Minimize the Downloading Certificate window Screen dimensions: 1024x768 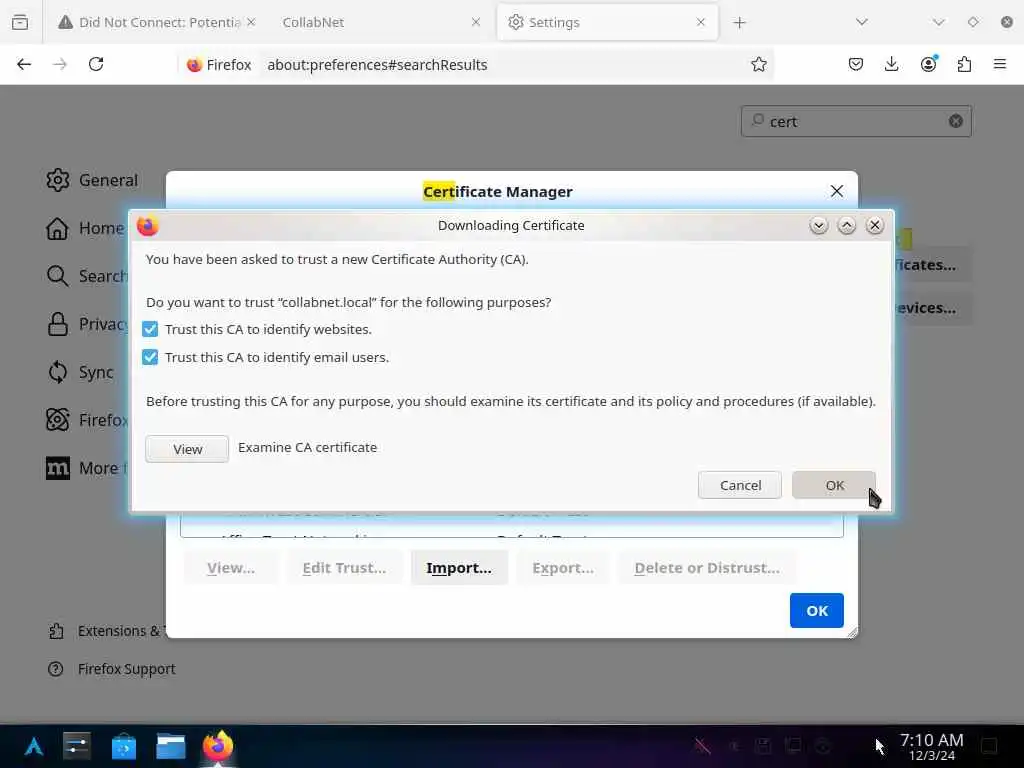(819, 225)
